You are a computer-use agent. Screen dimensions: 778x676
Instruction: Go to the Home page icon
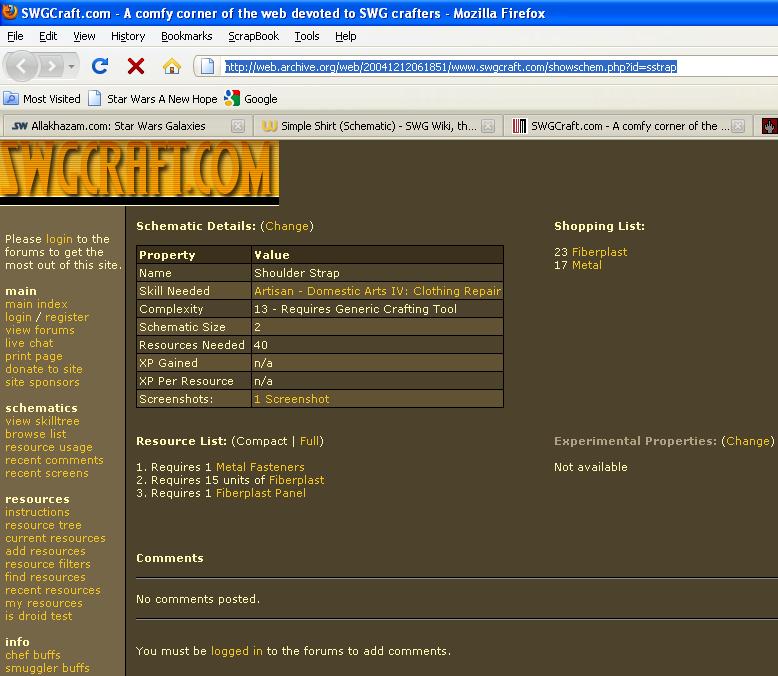[x=172, y=67]
